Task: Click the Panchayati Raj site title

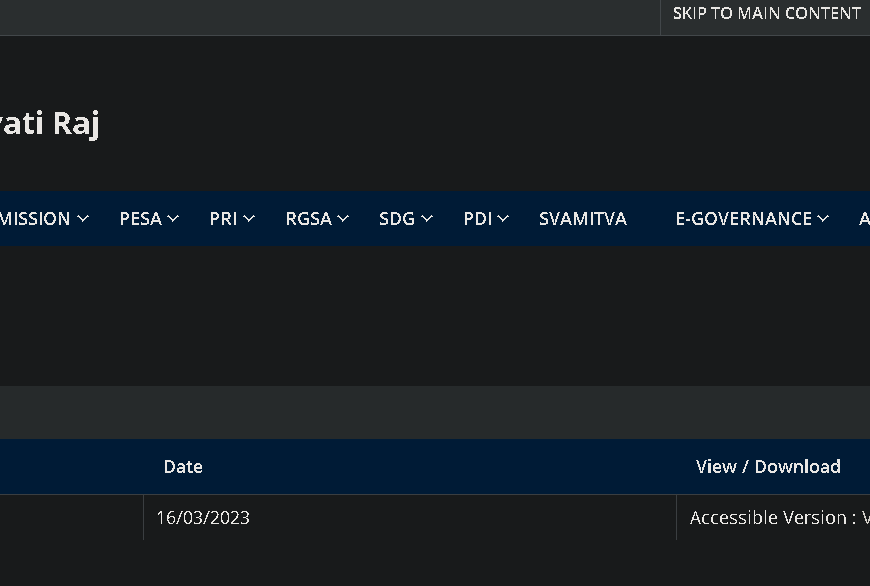Action: (49, 124)
